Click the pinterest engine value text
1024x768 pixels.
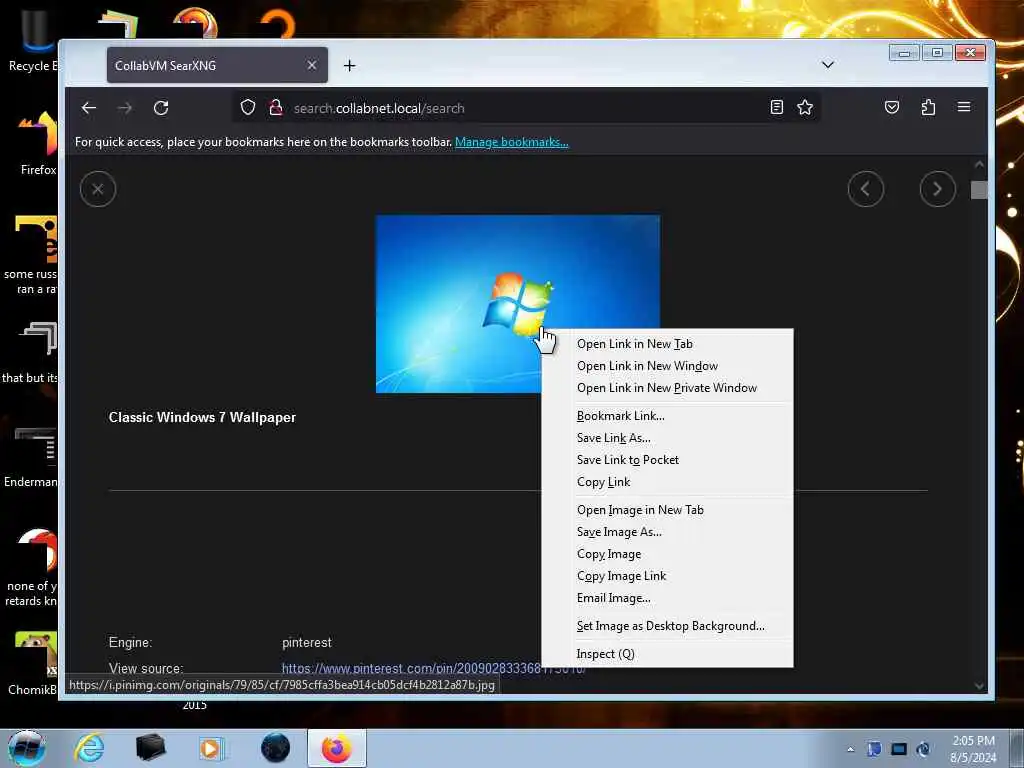tap(307, 643)
